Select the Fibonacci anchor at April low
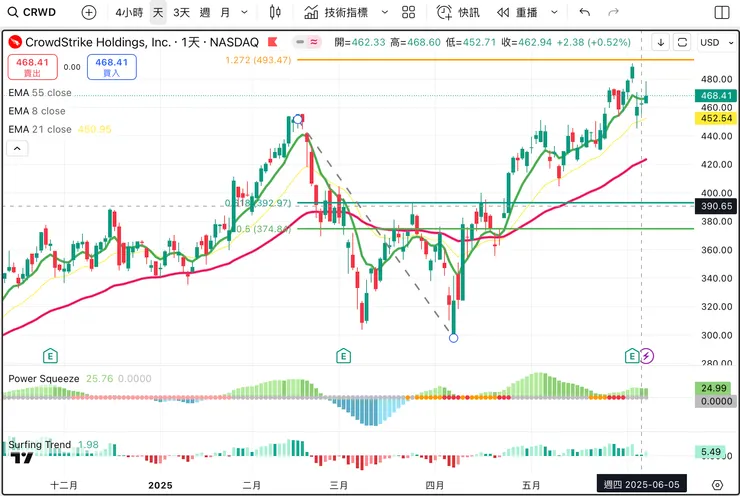The width and height of the screenshot is (740, 496). [x=454, y=338]
